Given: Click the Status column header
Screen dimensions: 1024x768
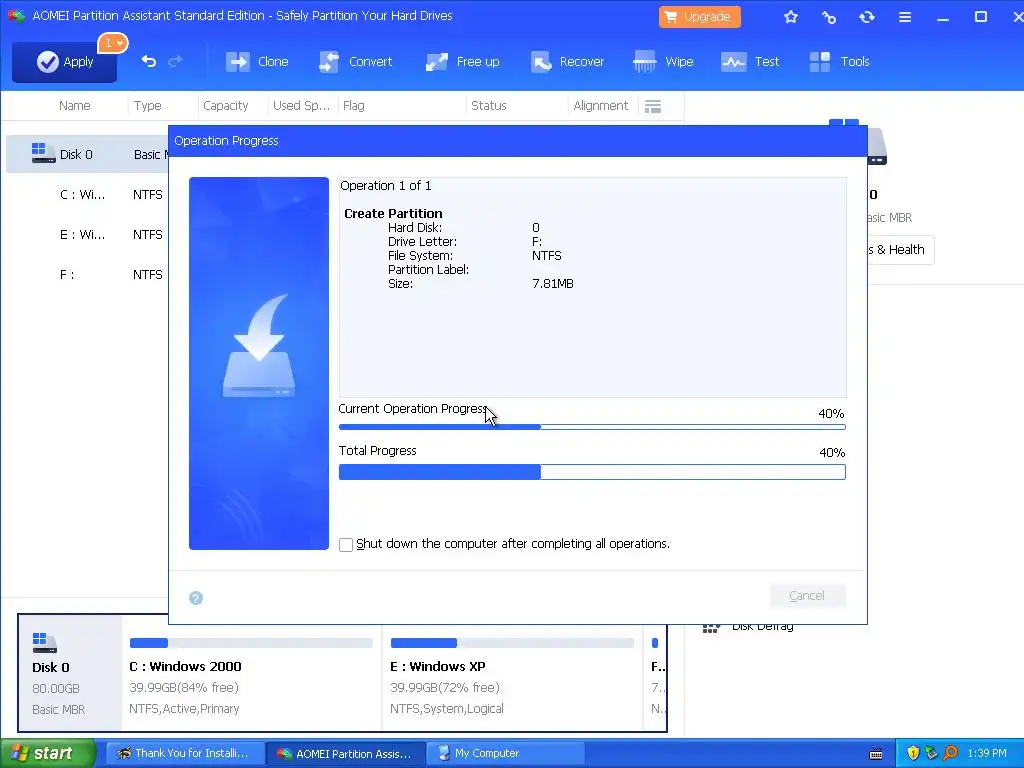Looking at the screenshot, I should [488, 106].
